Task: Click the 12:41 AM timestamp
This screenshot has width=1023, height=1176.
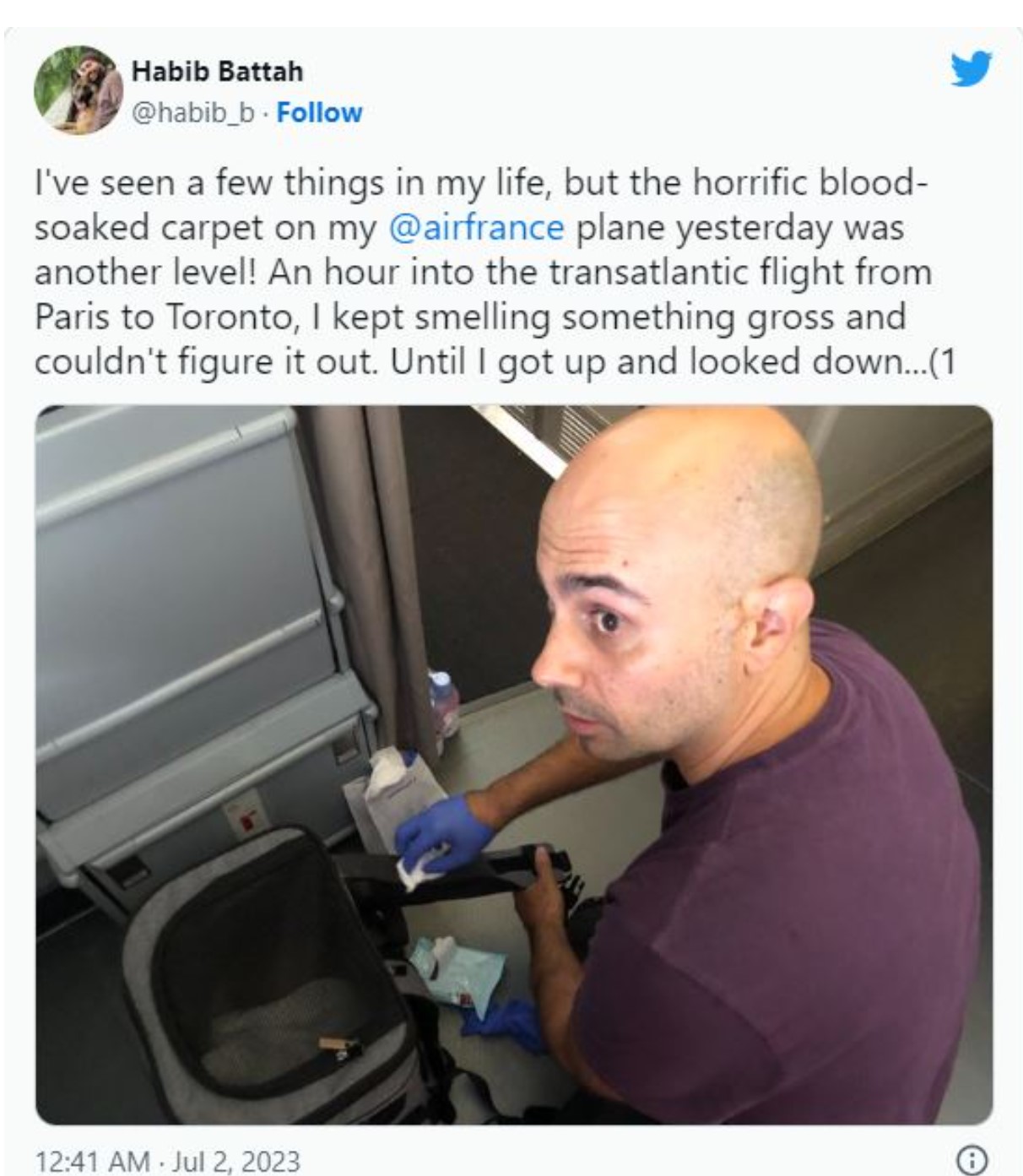Action: (x=92, y=1161)
